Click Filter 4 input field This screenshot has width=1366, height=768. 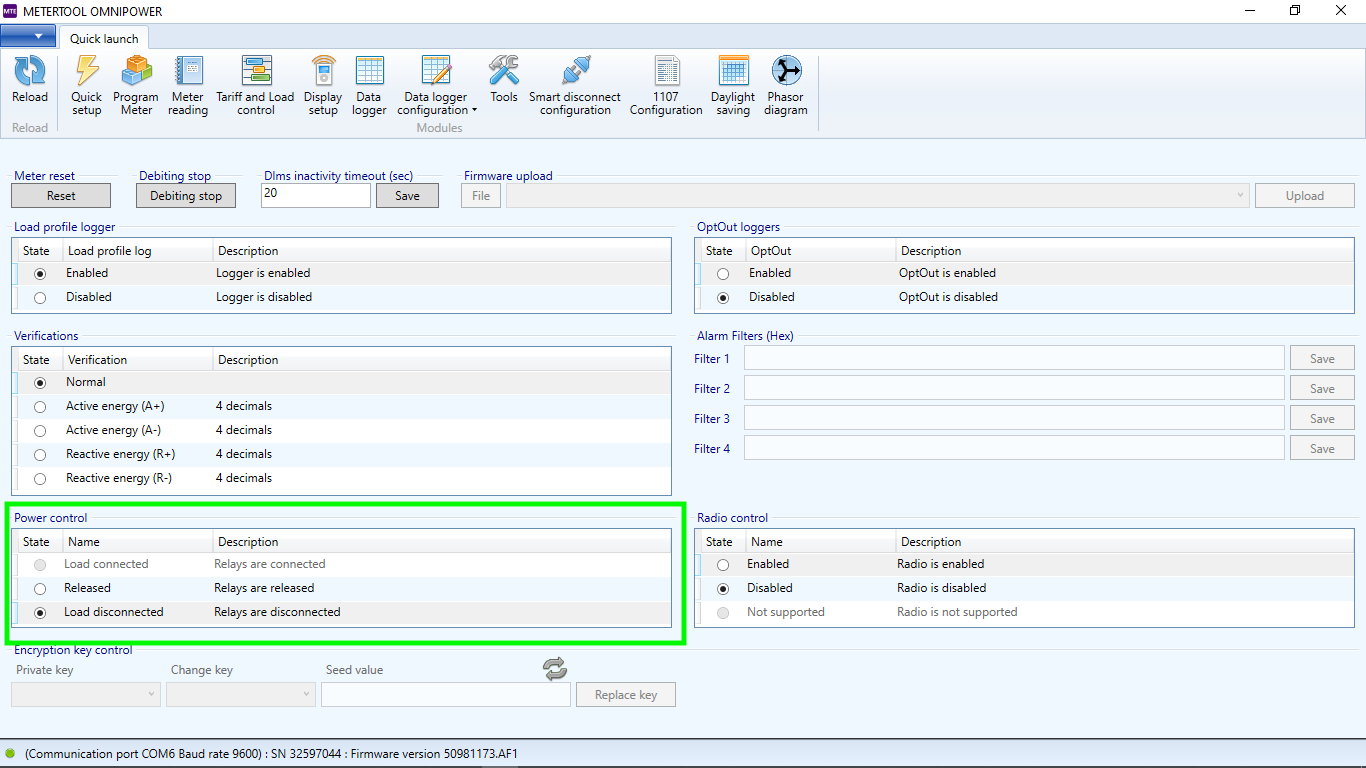tap(1014, 448)
